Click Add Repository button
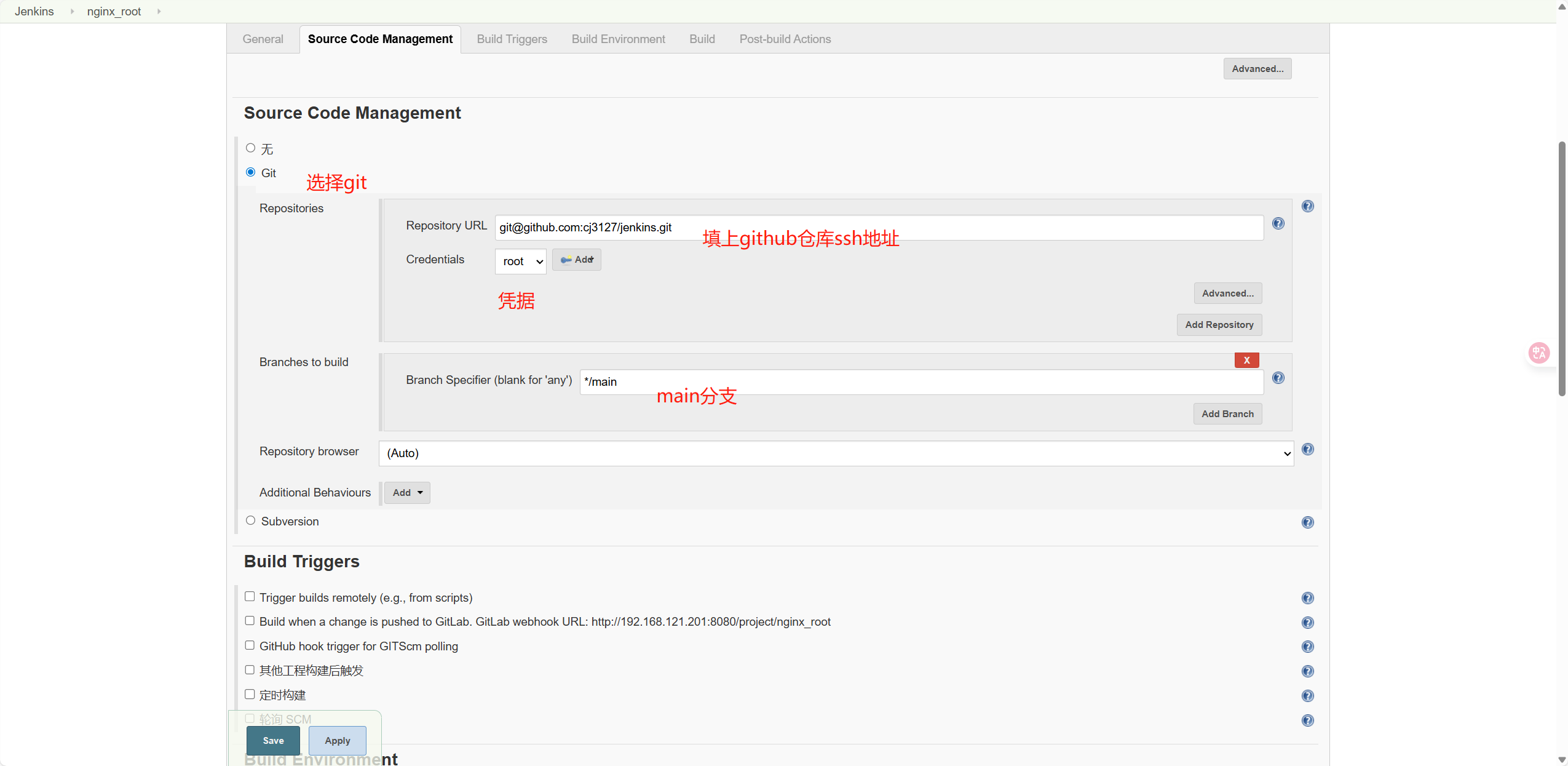 (1219, 325)
